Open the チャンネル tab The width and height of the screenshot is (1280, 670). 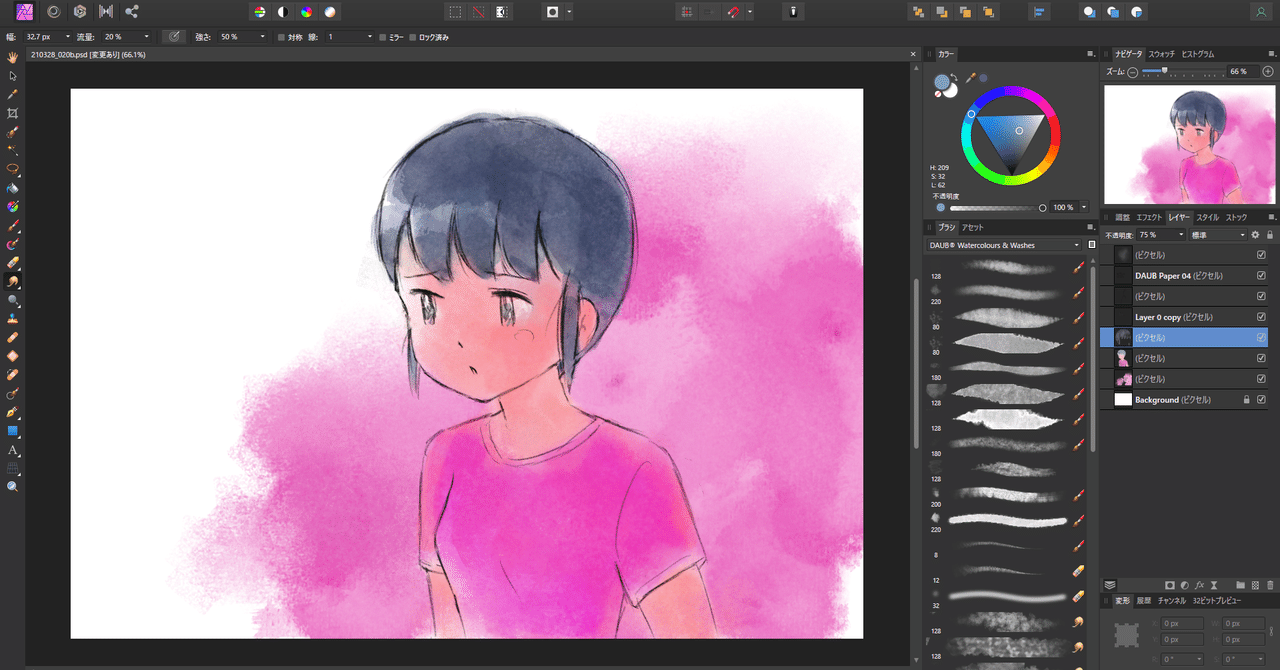point(1171,601)
